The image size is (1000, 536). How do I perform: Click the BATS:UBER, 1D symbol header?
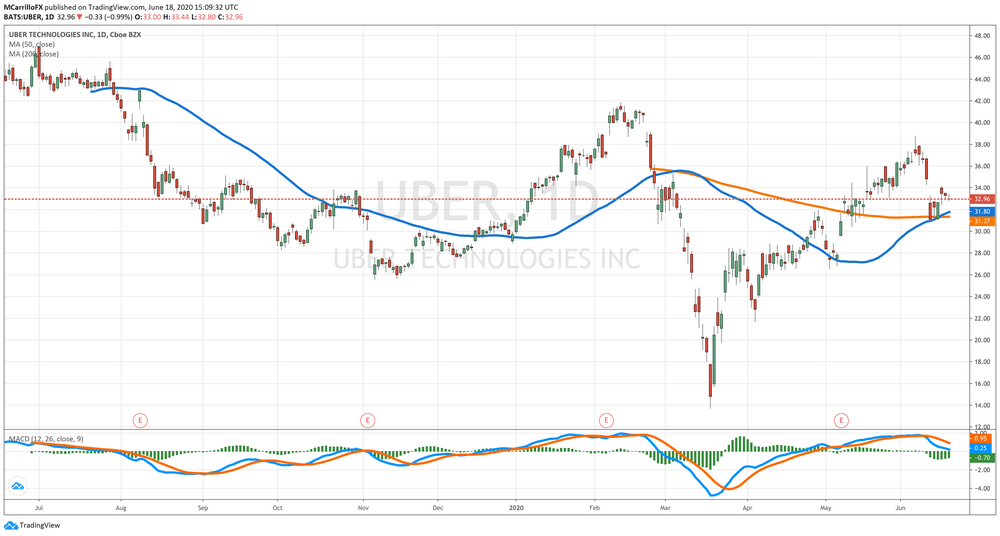(31, 16)
